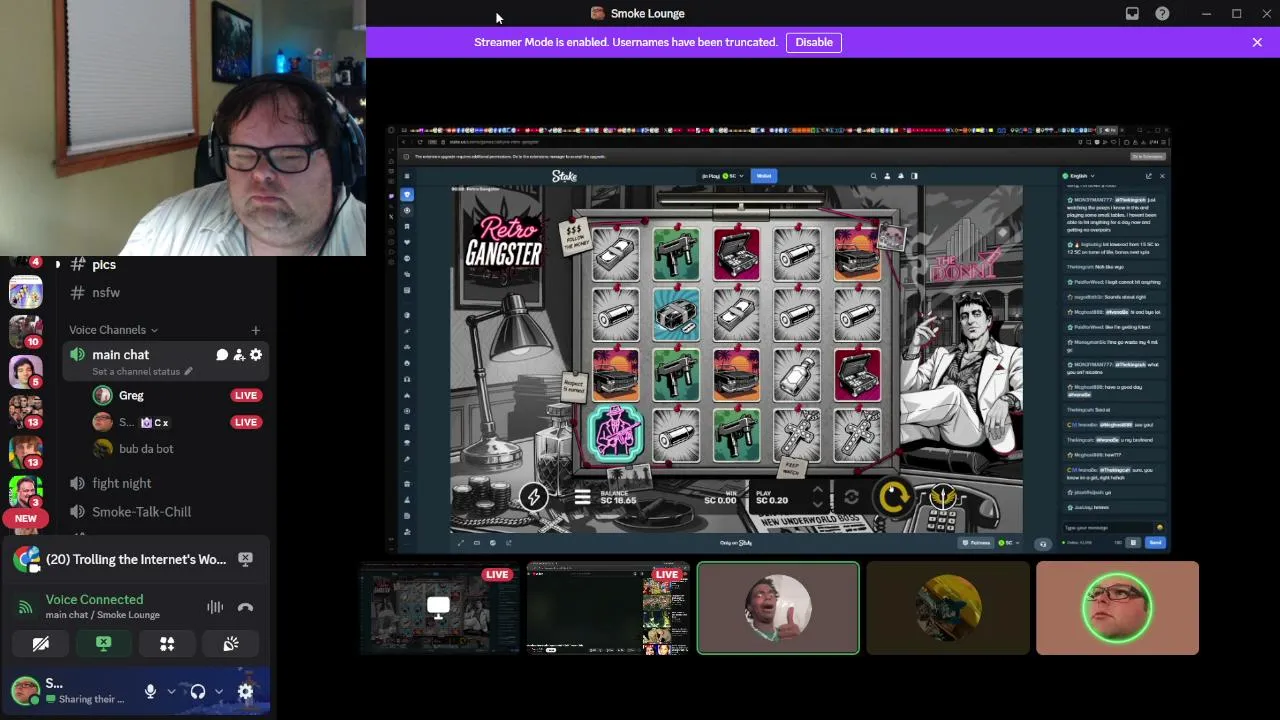
Task: Open second LIVE stream thumbnail
Action: point(608,608)
